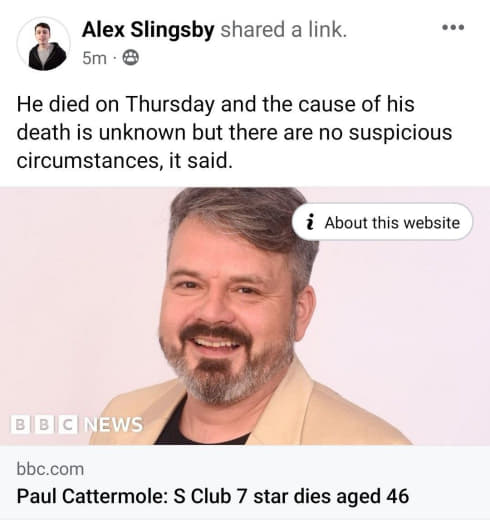Open the three-dots post options menu
Viewport: 490px width, 520px height.
pos(453,27)
